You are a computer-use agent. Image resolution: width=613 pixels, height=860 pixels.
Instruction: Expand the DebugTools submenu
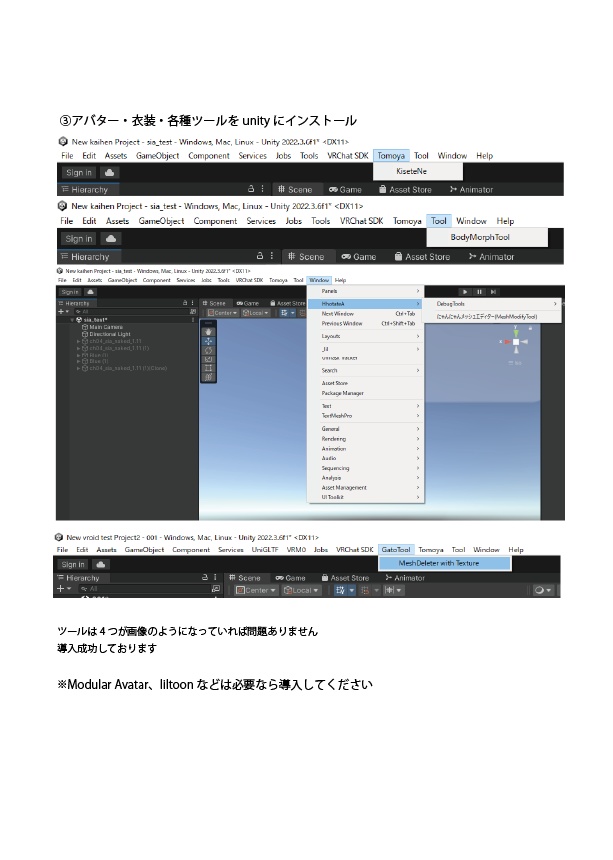tap(496, 304)
